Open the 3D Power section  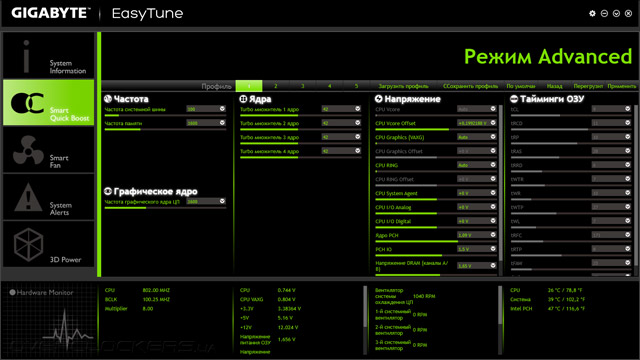click(49, 244)
